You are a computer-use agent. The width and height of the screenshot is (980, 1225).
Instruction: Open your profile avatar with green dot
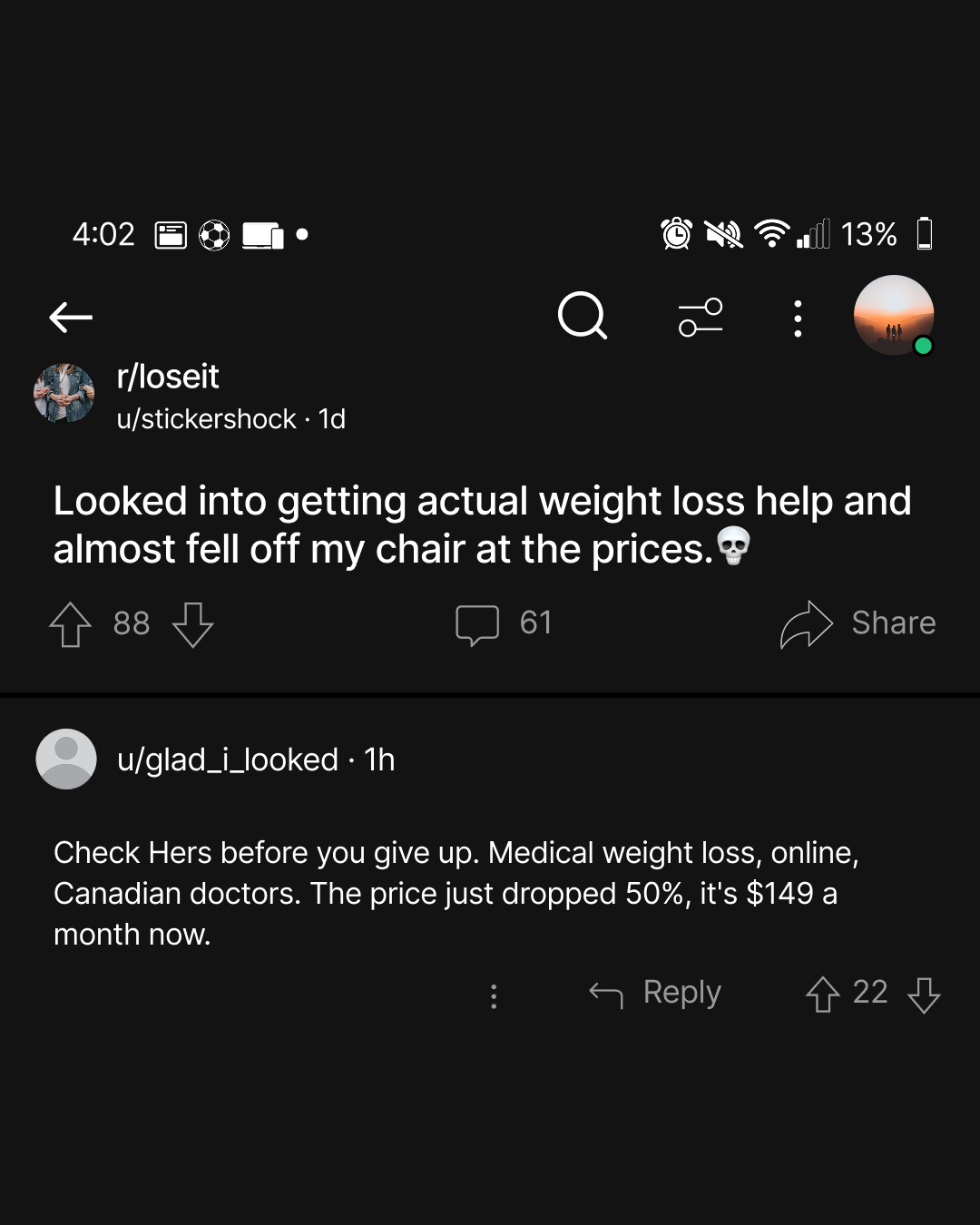895,315
